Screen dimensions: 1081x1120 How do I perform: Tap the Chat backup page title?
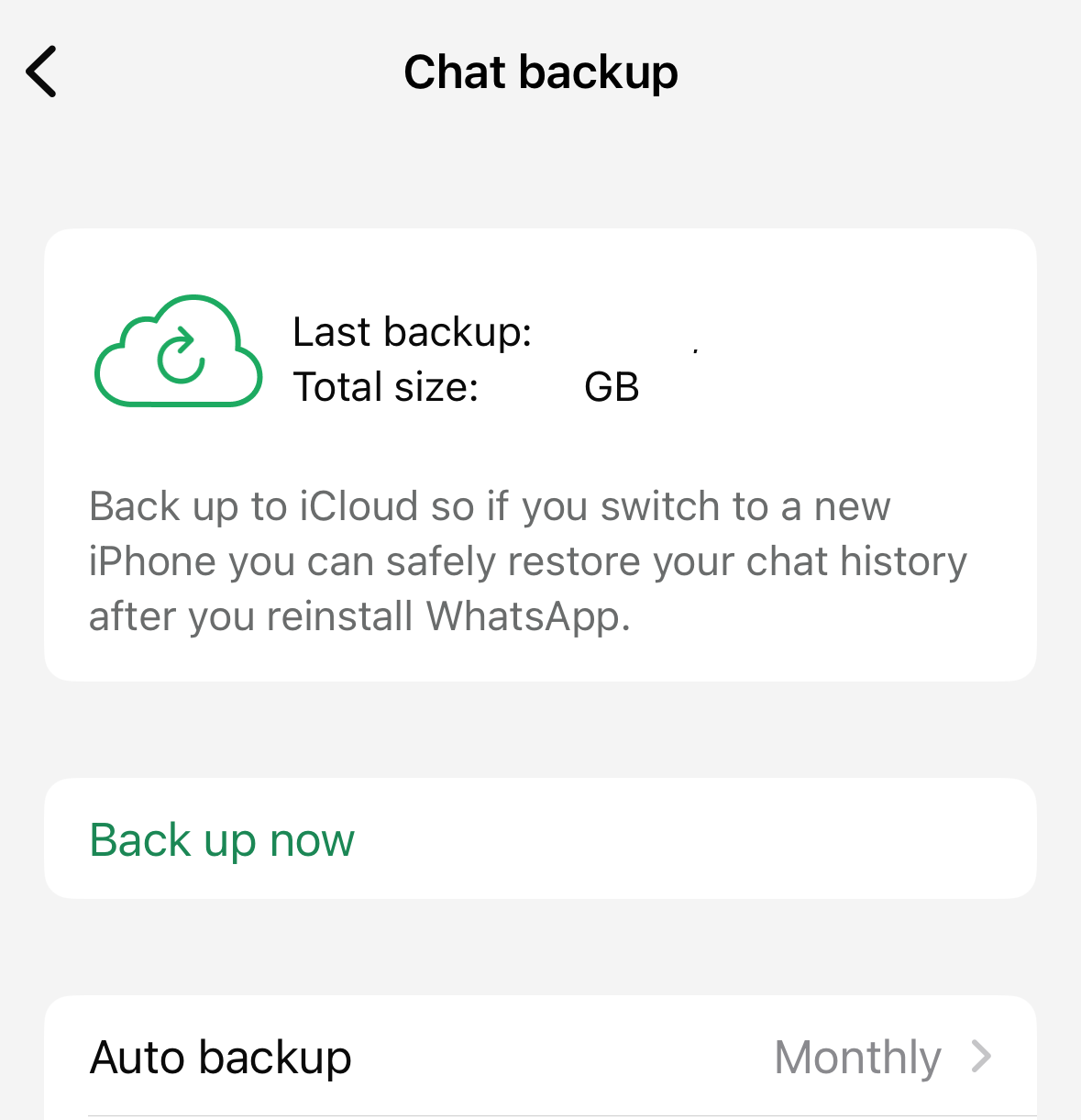(541, 72)
